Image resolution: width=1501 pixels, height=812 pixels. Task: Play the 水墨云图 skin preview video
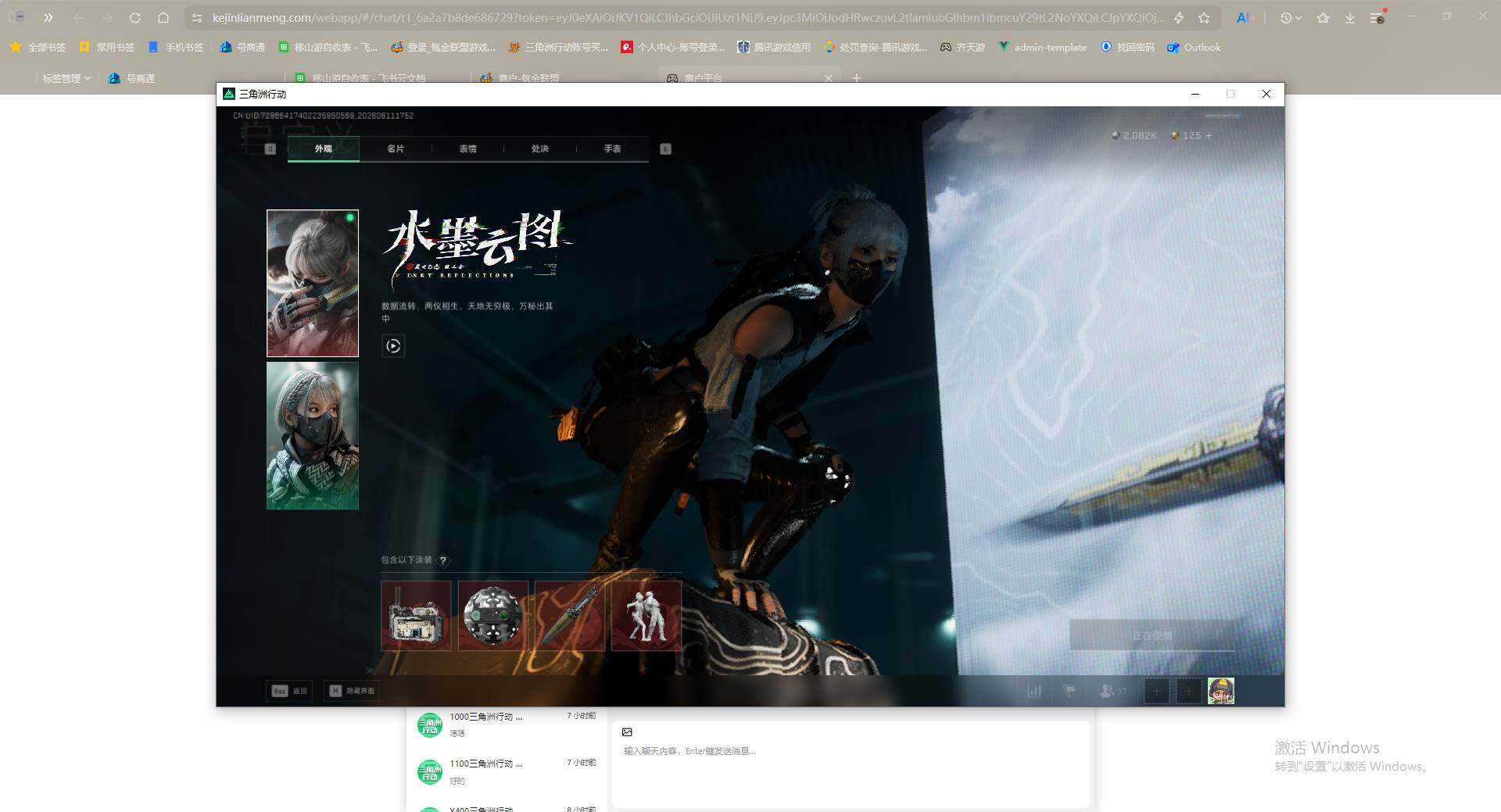coord(393,345)
